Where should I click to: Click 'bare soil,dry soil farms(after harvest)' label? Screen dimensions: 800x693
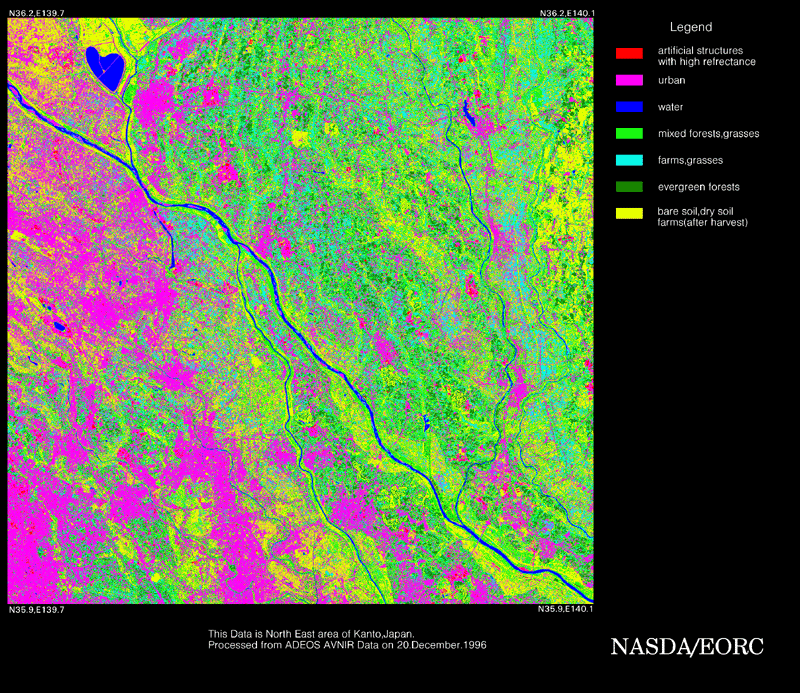coord(703,217)
